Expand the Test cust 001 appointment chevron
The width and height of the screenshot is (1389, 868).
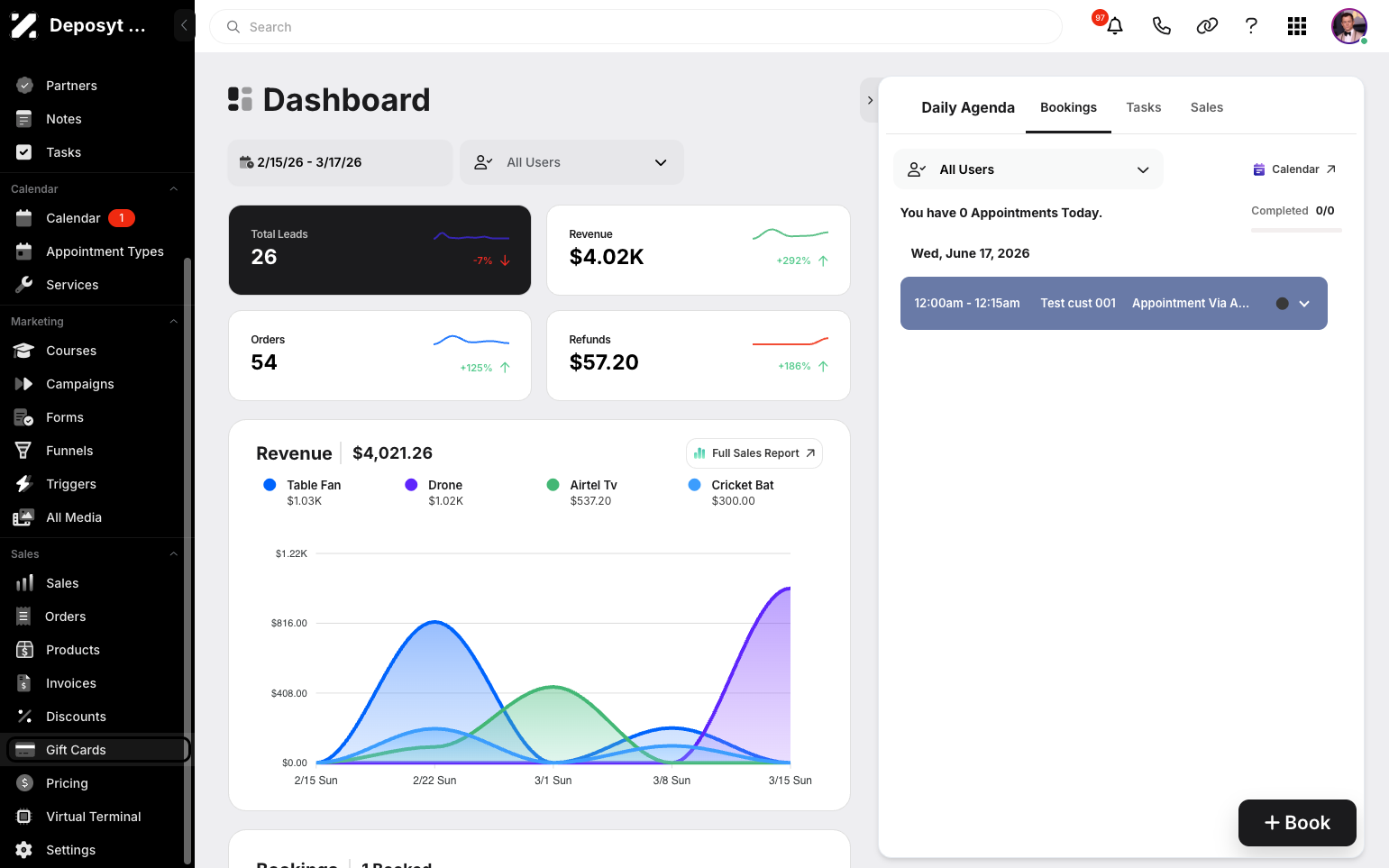(x=1304, y=304)
